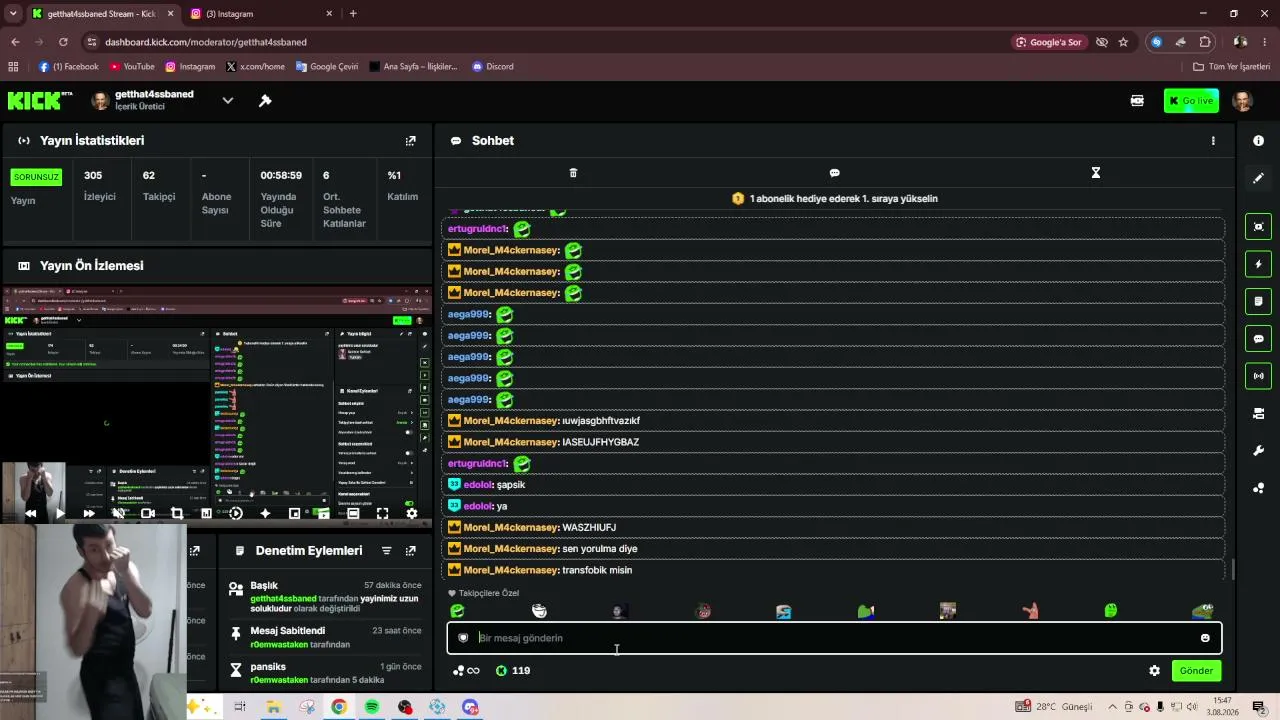This screenshot has width=1280, height=720.
Task: Click the pencil edit icon in right sidebar
Action: [1258, 178]
